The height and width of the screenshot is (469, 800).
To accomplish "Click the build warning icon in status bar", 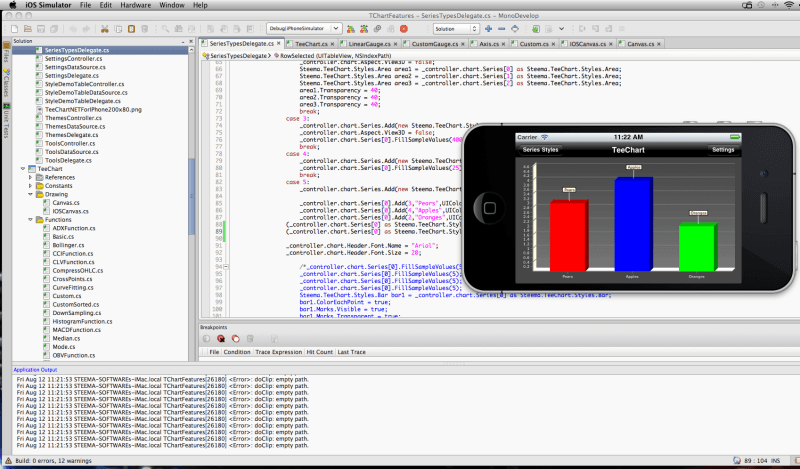I will [x=8, y=460].
